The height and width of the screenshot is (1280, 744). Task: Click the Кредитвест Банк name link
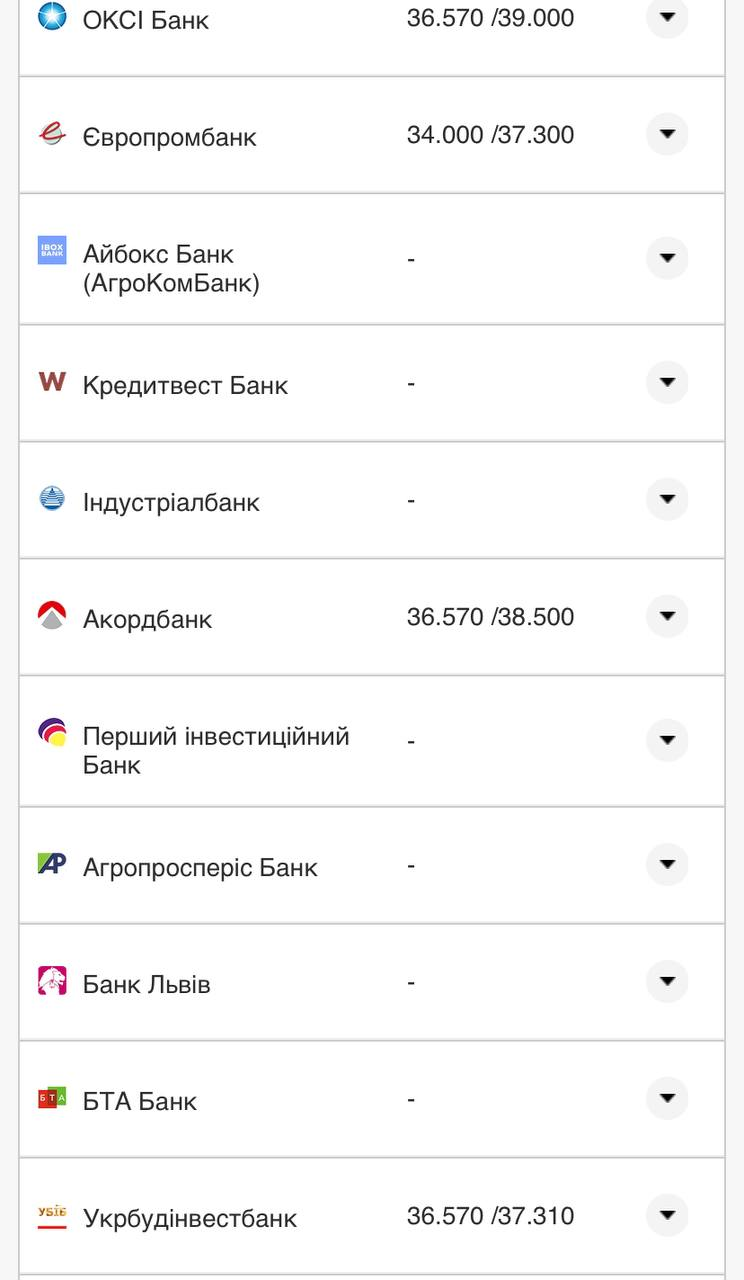click(183, 383)
